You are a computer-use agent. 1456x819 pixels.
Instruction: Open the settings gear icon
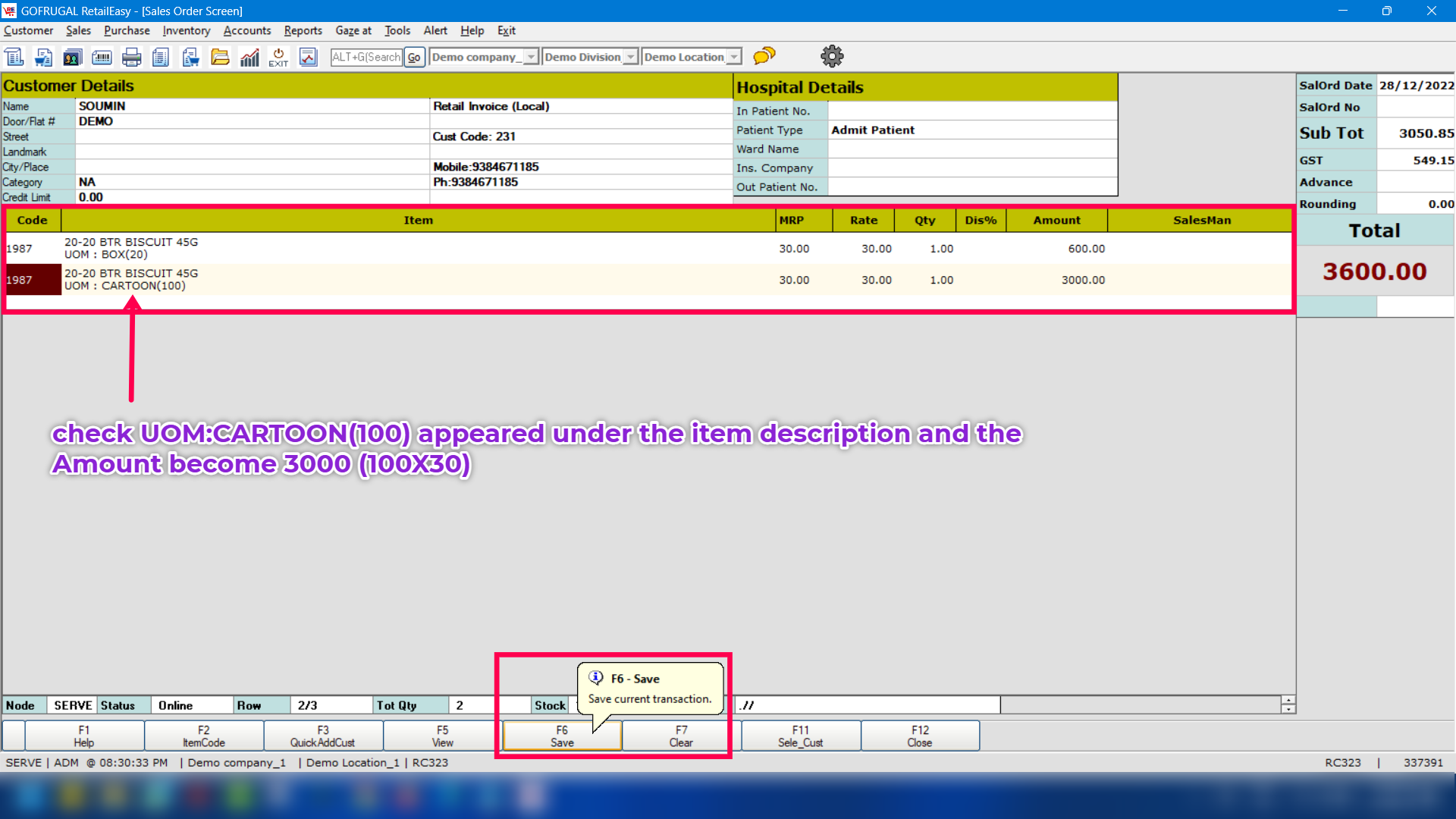(832, 56)
